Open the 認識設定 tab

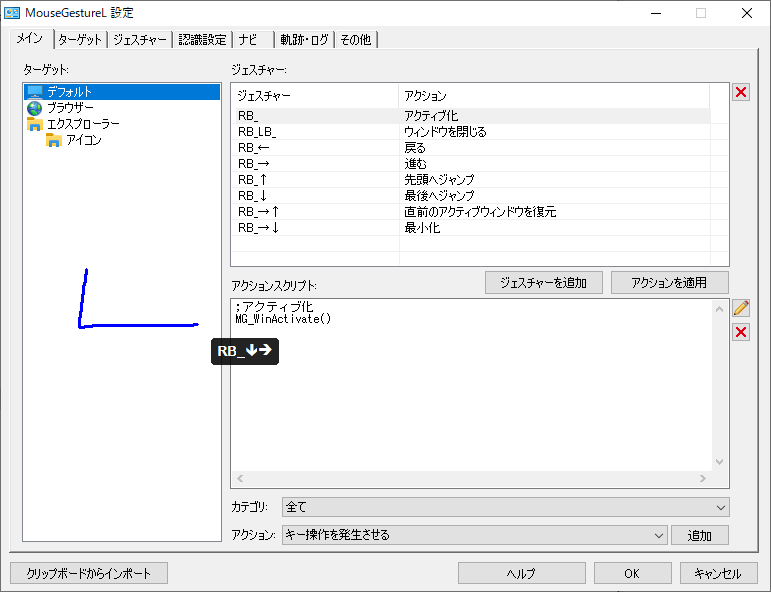[x=202, y=40]
